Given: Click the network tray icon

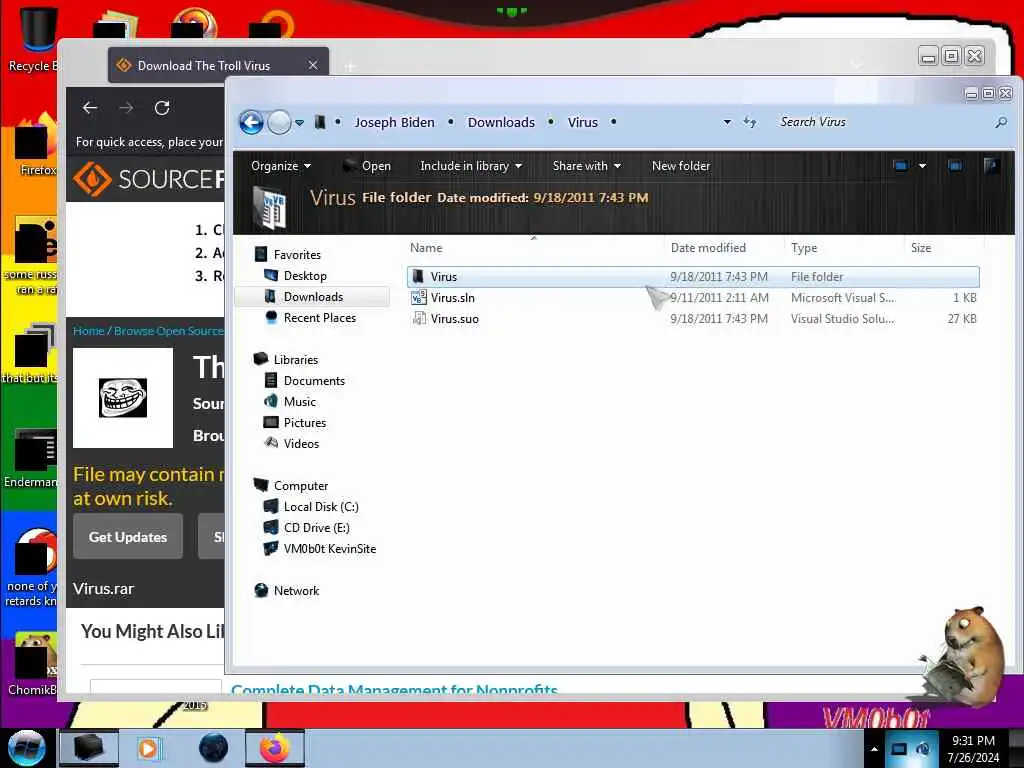Looking at the screenshot, I should tap(899, 749).
